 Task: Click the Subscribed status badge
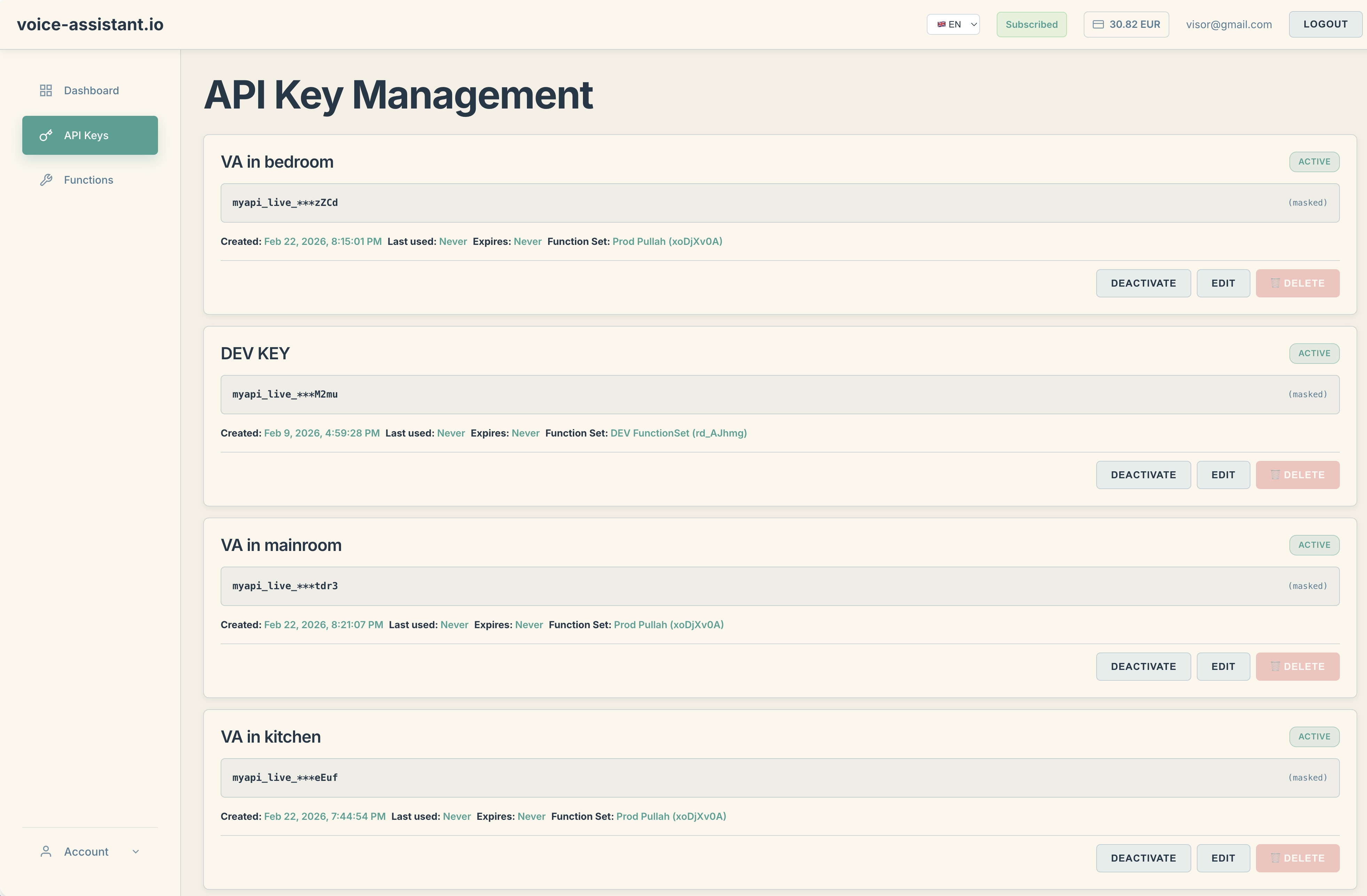point(1031,25)
